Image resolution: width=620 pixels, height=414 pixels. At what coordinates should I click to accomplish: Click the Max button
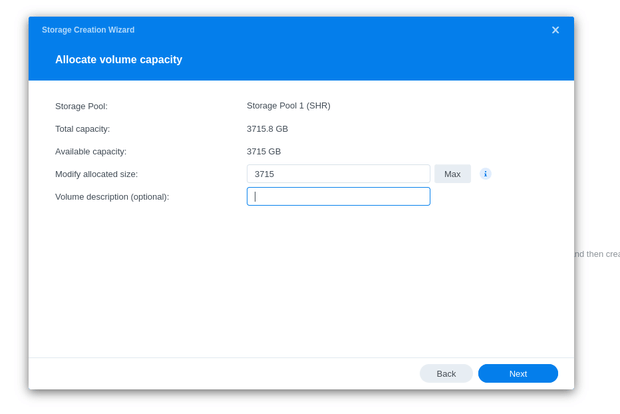click(452, 174)
